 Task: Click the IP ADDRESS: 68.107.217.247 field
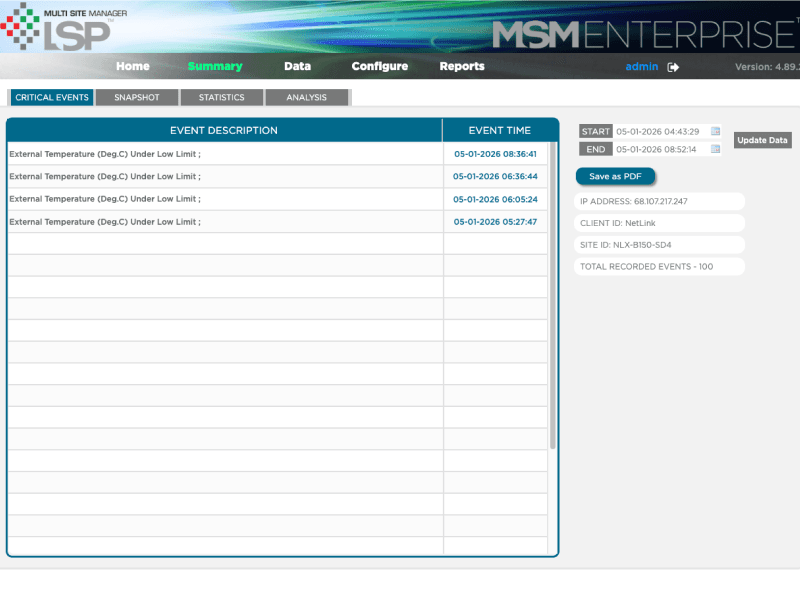tap(659, 202)
